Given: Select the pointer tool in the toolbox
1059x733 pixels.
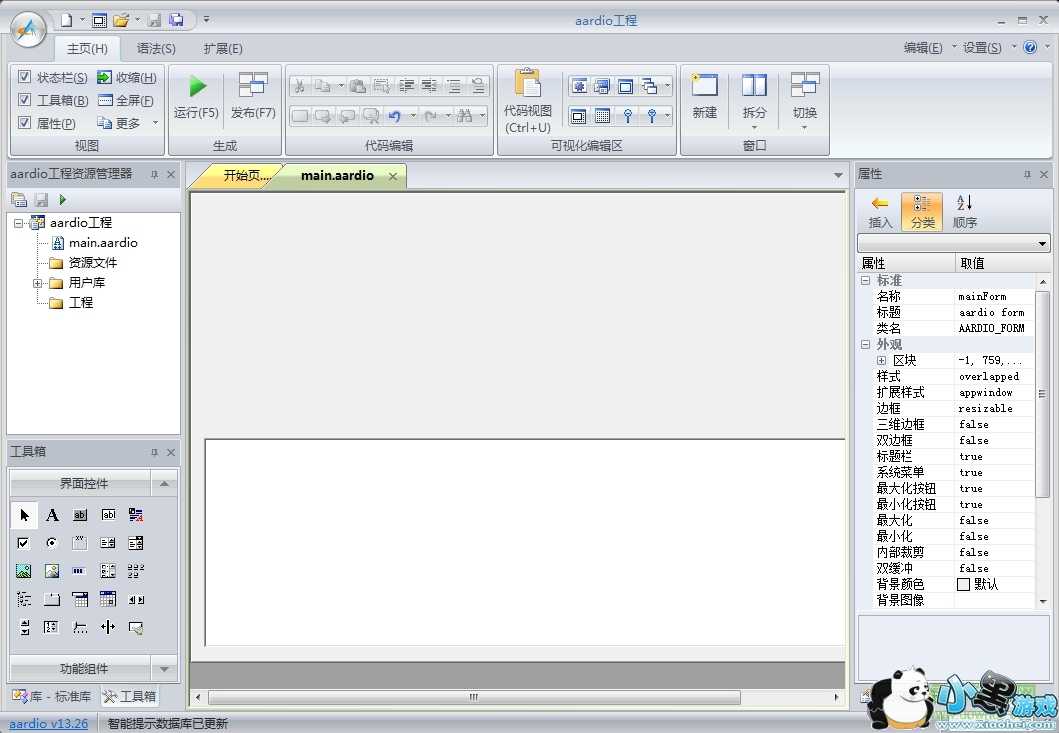Looking at the screenshot, I should [x=24, y=515].
